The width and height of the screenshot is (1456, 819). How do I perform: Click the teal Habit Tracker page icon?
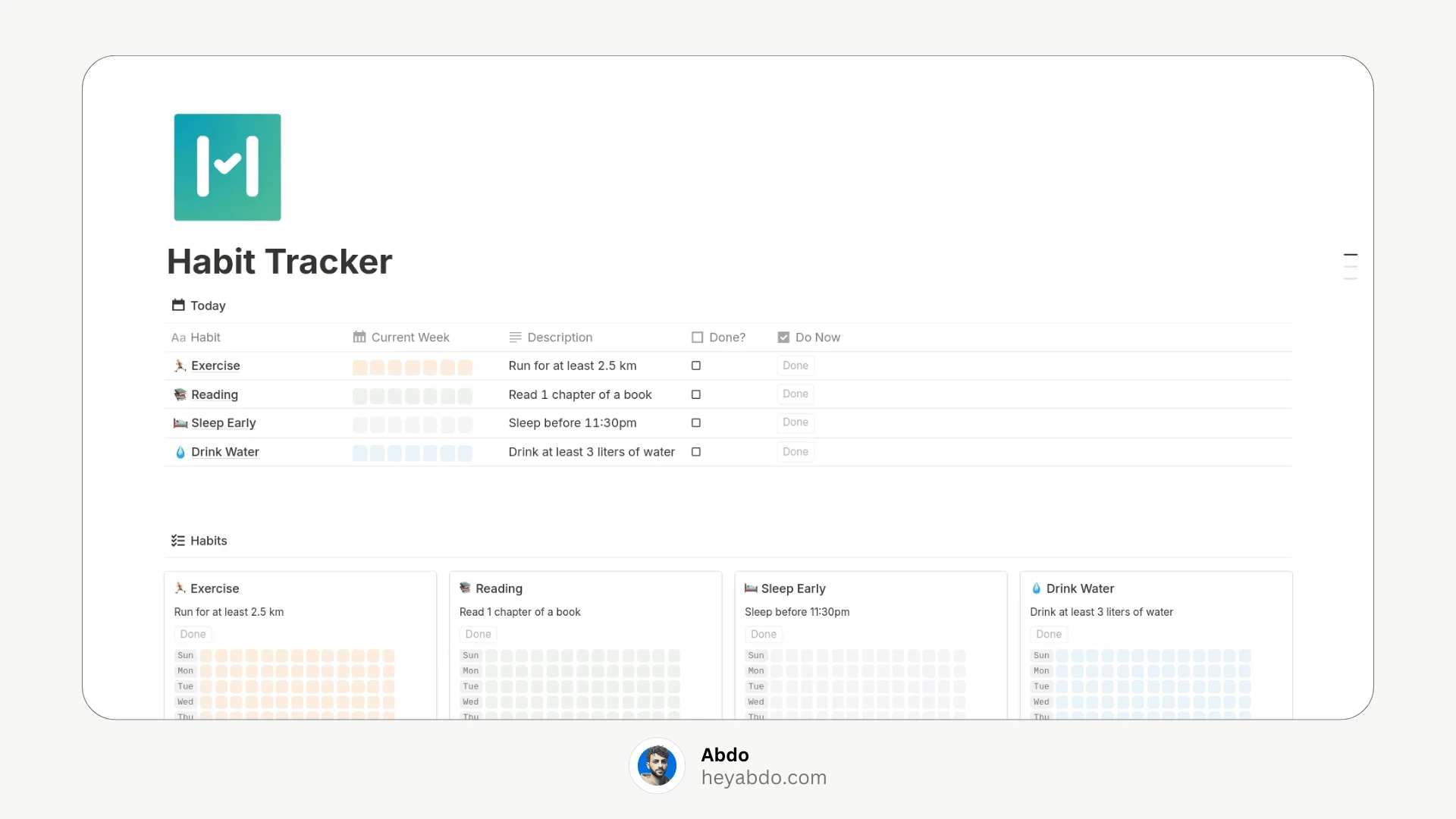tap(227, 167)
